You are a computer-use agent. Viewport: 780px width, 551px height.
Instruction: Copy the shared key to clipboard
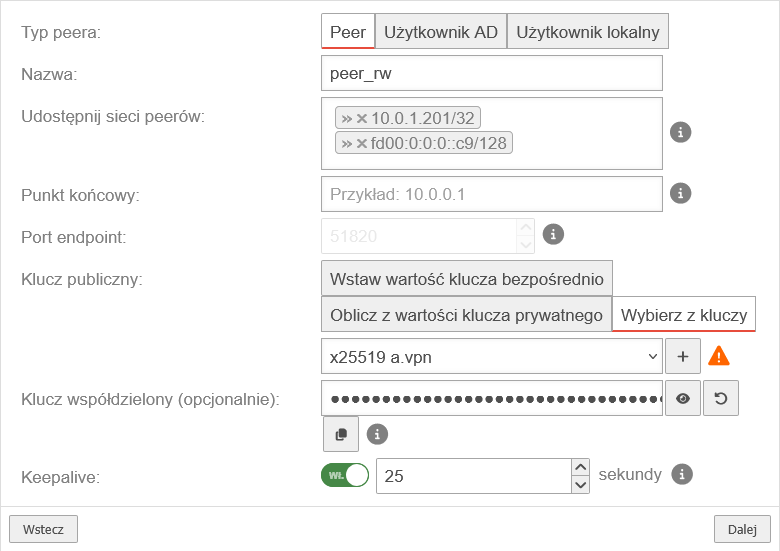pos(341,434)
